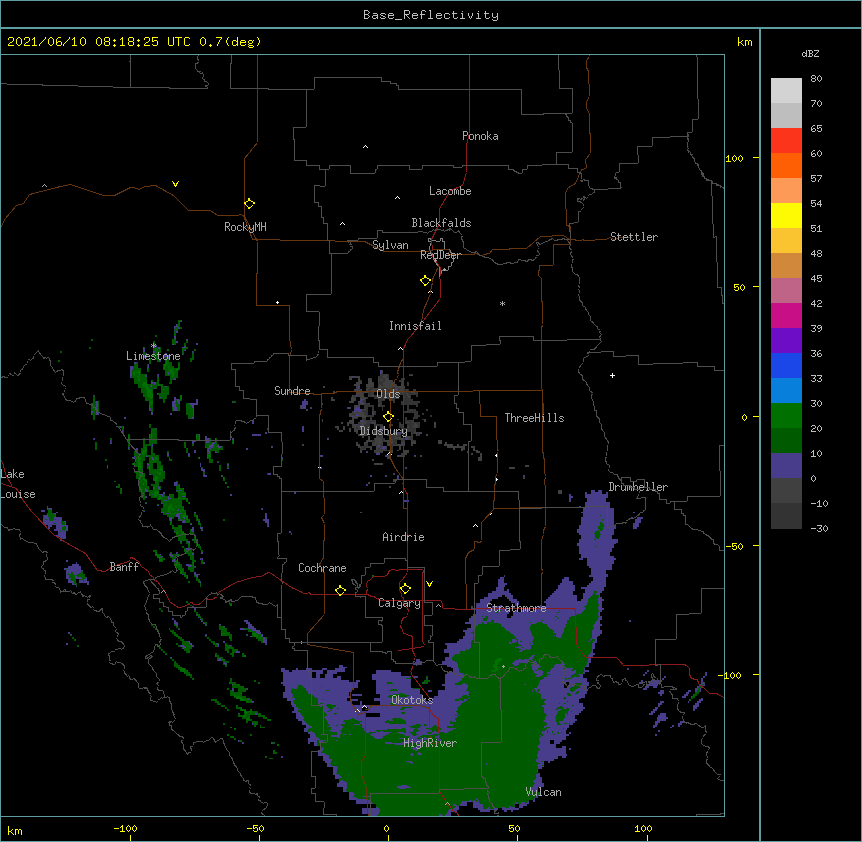Click the HighRiver label
Screen dimensions: 862x842
[x=430, y=743]
